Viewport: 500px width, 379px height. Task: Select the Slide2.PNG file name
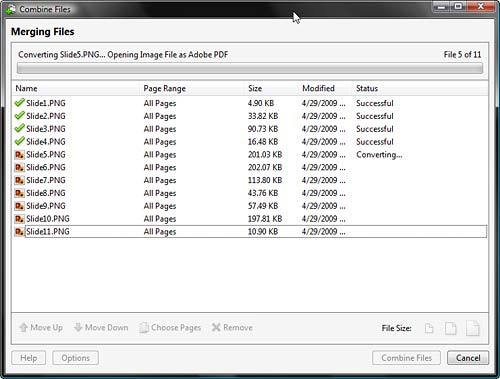(x=46, y=116)
